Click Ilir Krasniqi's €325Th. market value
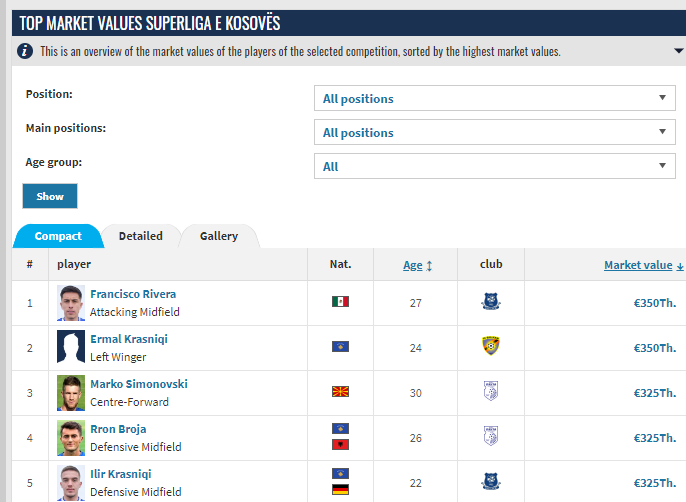Viewport: 686px width, 502px height. pos(654,483)
